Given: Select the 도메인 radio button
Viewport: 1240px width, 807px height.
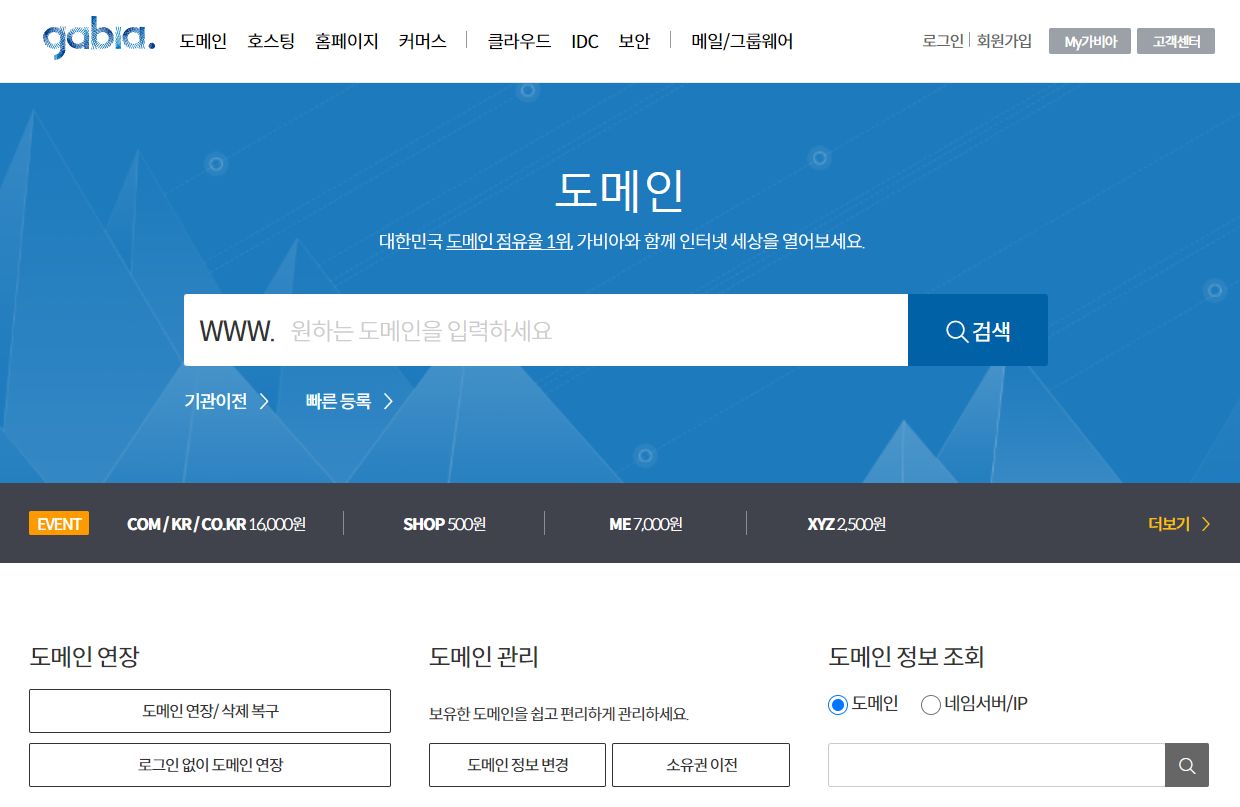Looking at the screenshot, I should point(838,705).
